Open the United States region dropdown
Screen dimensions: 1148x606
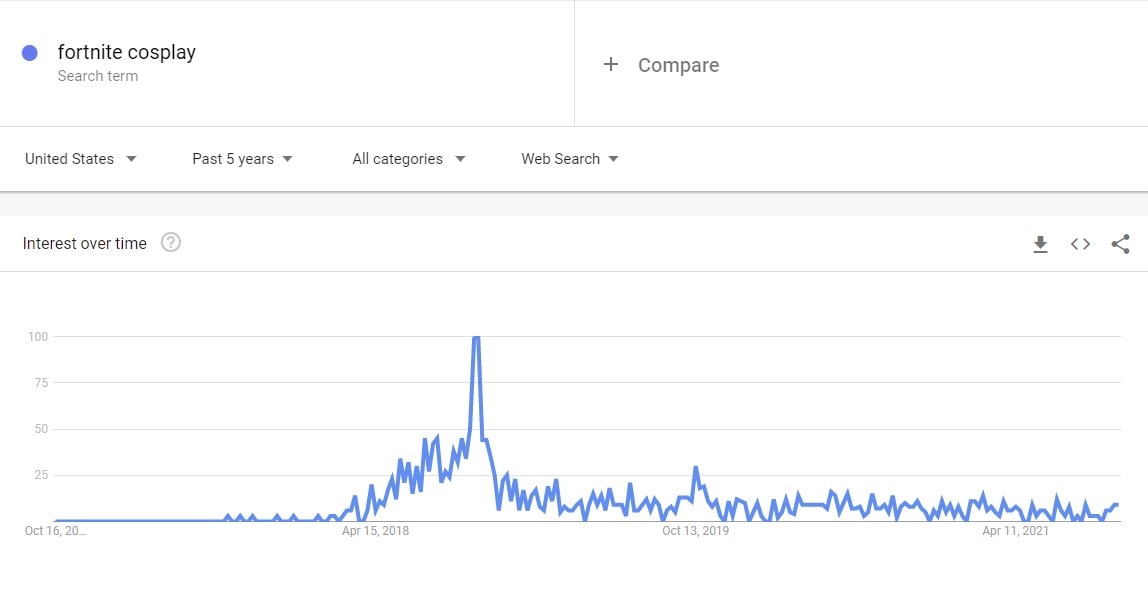(80, 158)
